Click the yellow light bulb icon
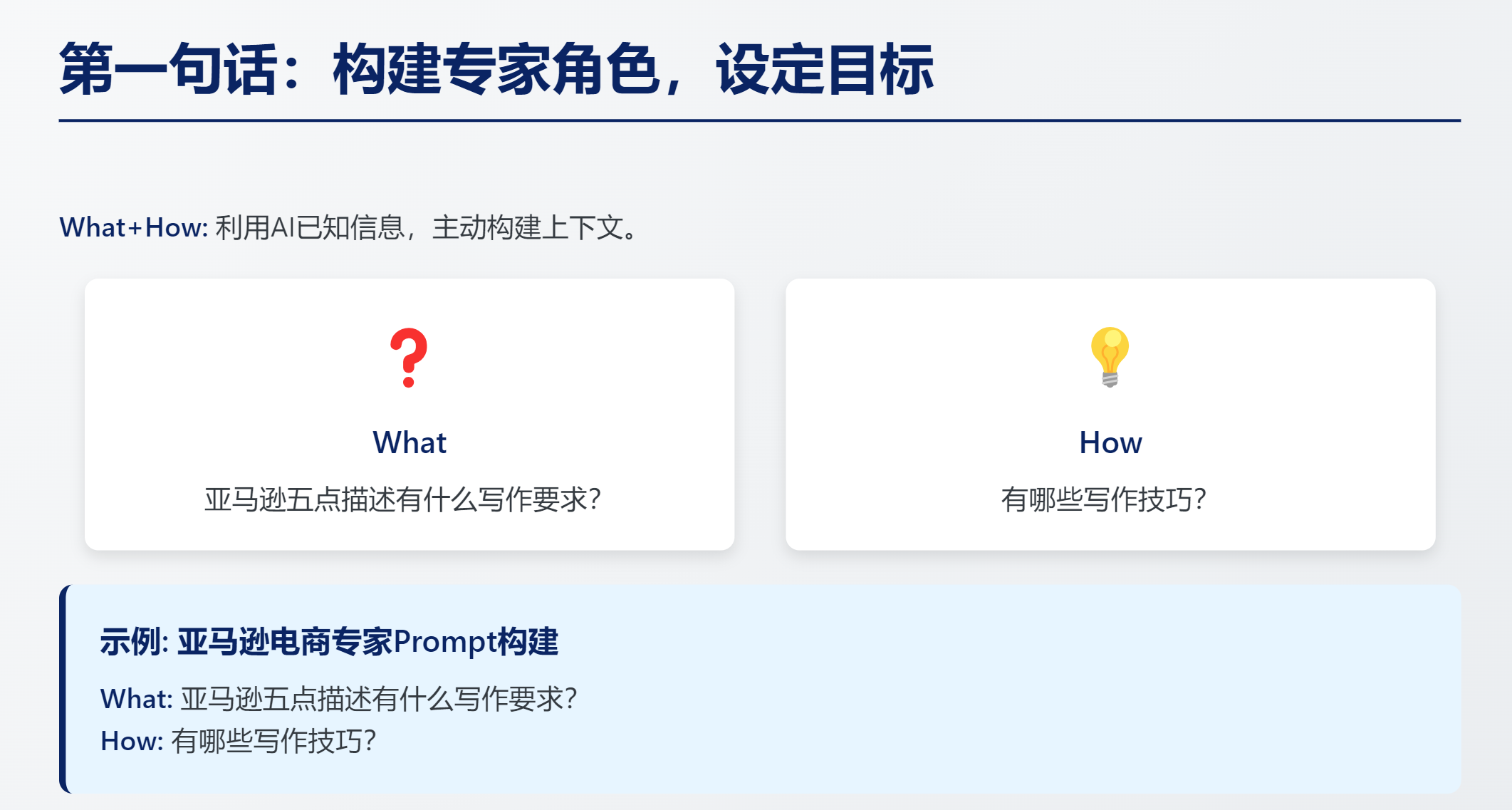Screen dimensions: 1512x810 click(x=1110, y=356)
